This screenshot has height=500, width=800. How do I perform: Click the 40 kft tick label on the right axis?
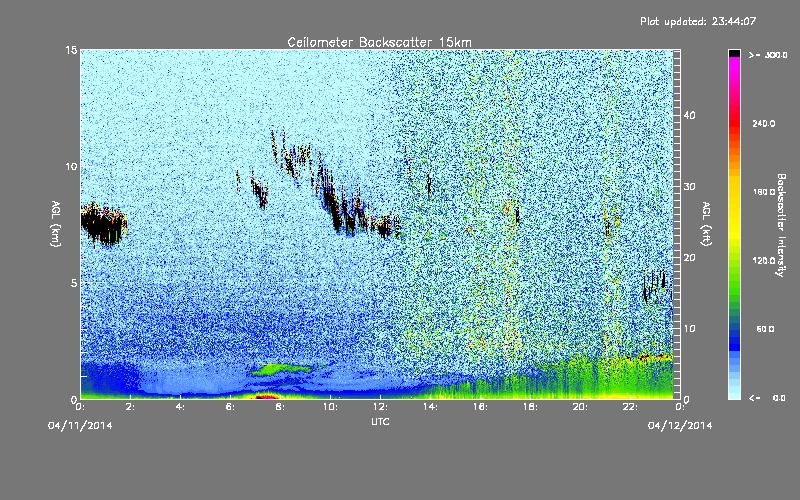point(689,115)
